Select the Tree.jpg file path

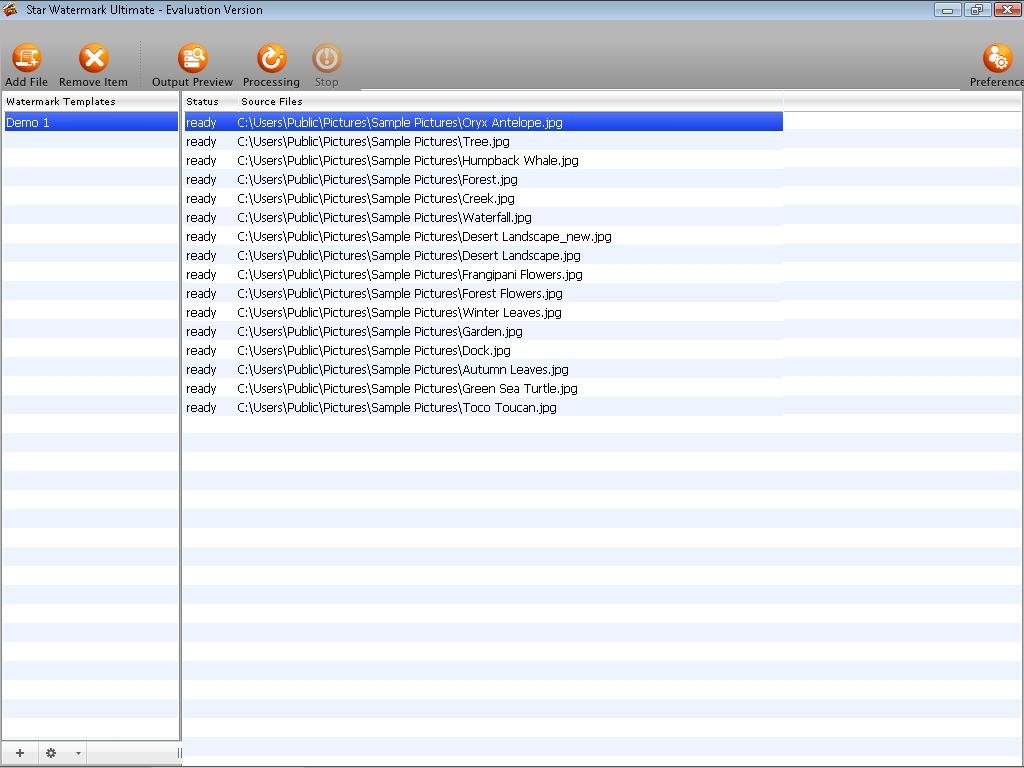pyautogui.click(x=374, y=141)
